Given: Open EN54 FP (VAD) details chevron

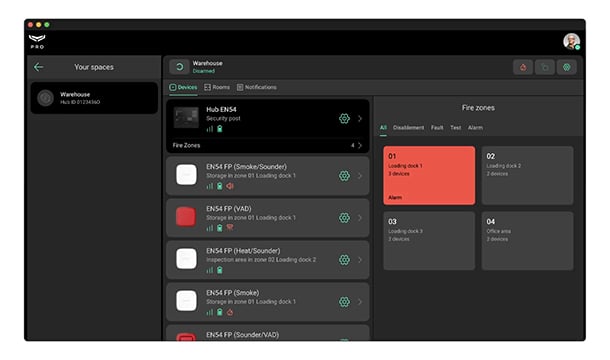Looking at the screenshot, I should (360, 218).
